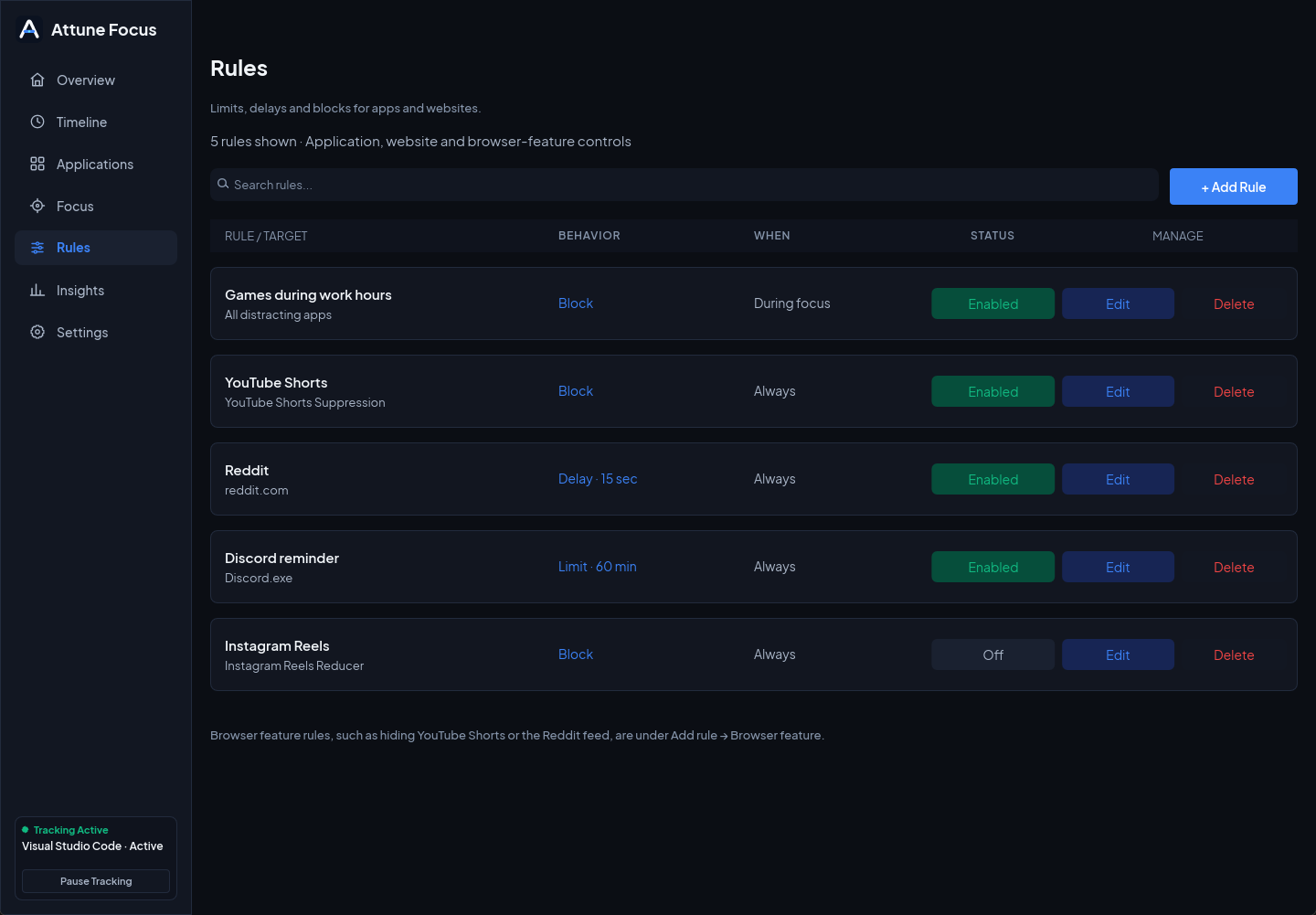Screen dimensions: 1316x915
Task: Click the Discord.exe target text
Action: pyautogui.click(x=259, y=578)
